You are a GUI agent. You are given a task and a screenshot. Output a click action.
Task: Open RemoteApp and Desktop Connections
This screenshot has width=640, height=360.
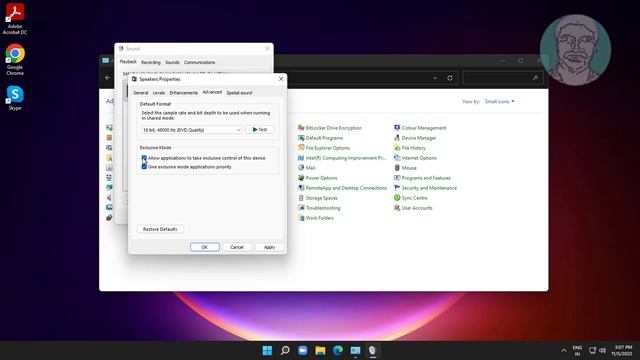(342, 188)
